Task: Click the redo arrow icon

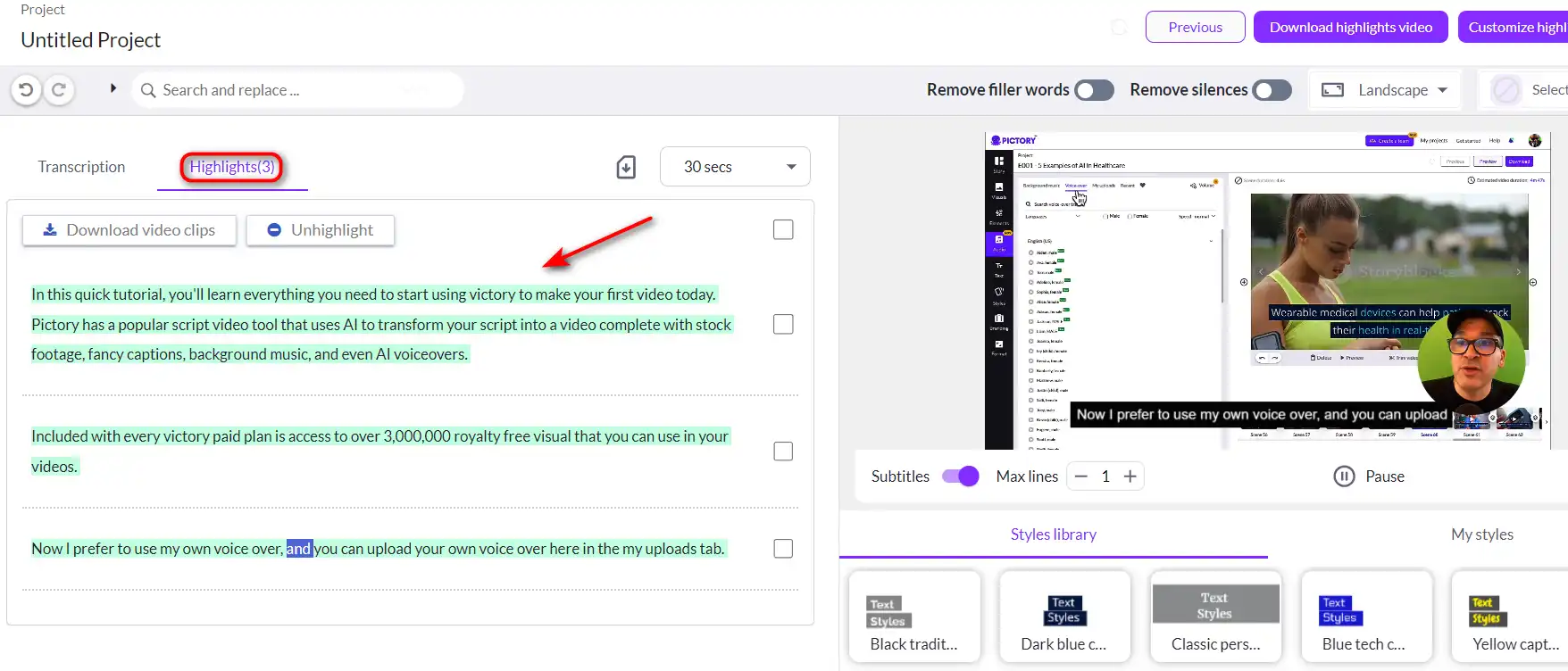Action: (x=59, y=89)
